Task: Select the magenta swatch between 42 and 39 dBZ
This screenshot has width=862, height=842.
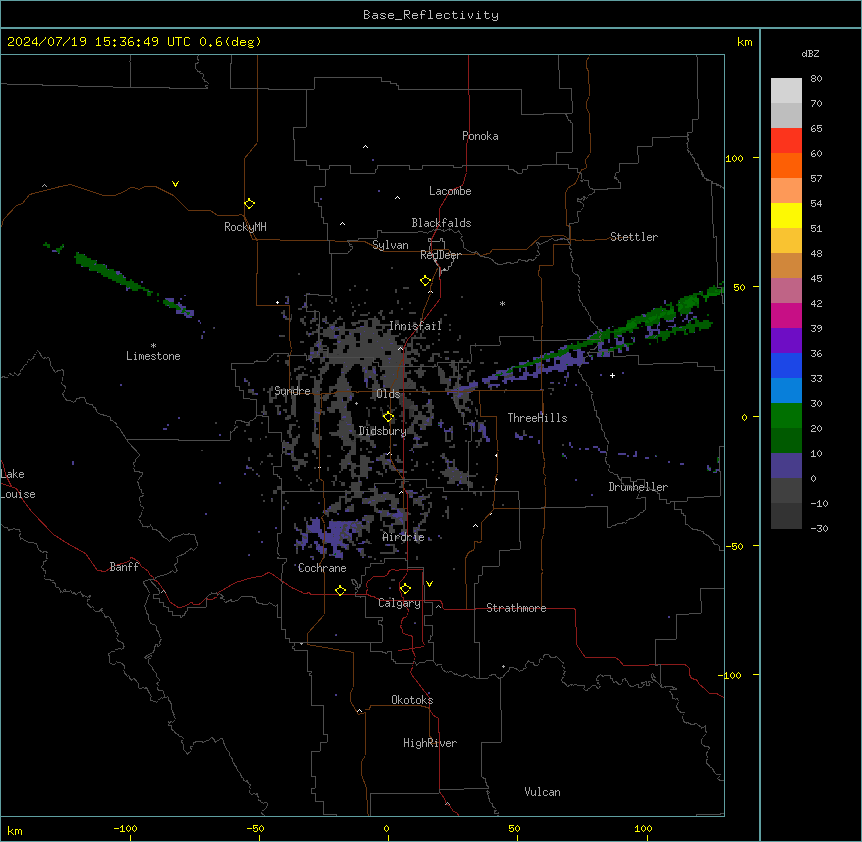Action: tap(786, 315)
